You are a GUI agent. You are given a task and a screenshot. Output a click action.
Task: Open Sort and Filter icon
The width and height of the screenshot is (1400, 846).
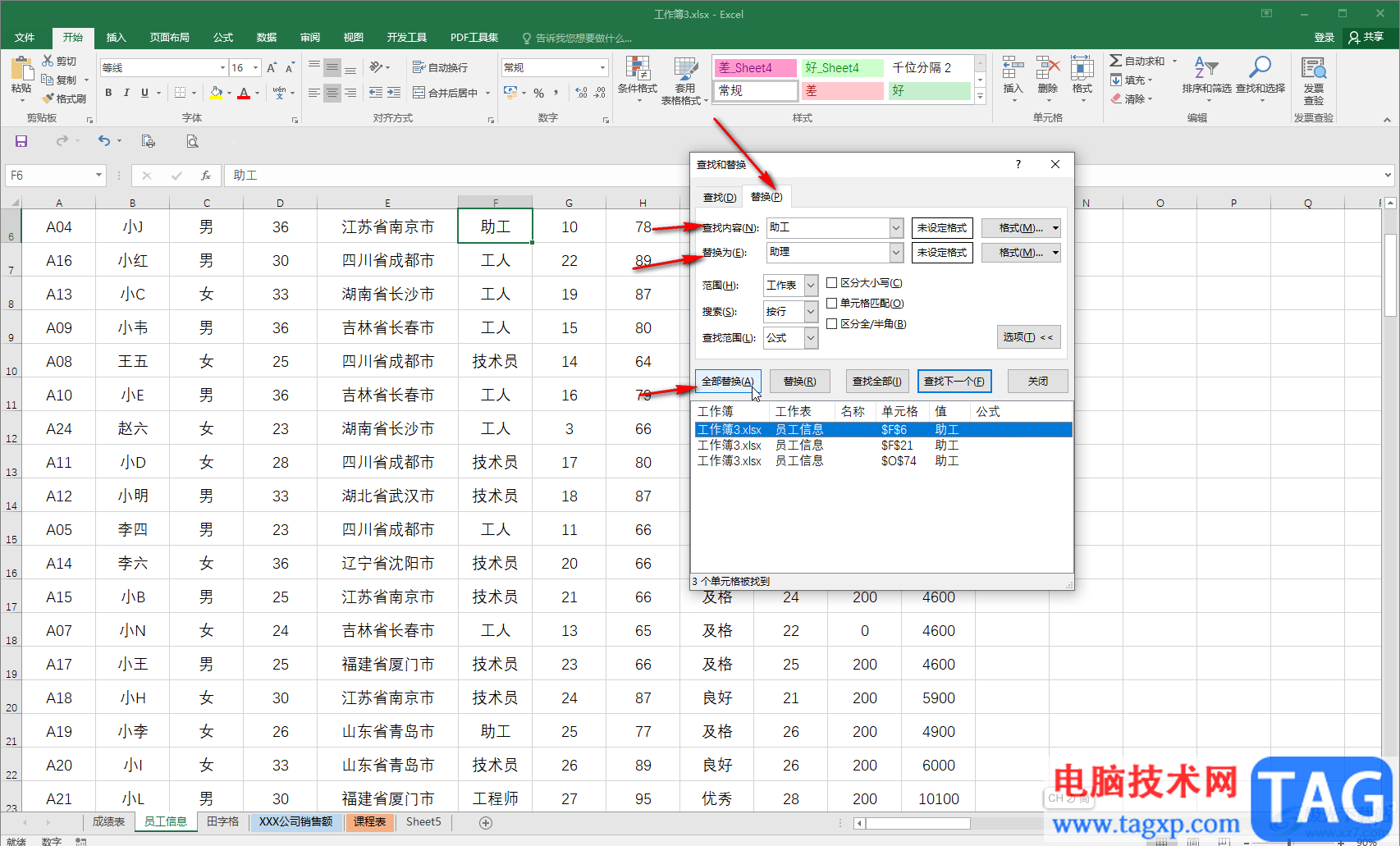pos(1206,67)
